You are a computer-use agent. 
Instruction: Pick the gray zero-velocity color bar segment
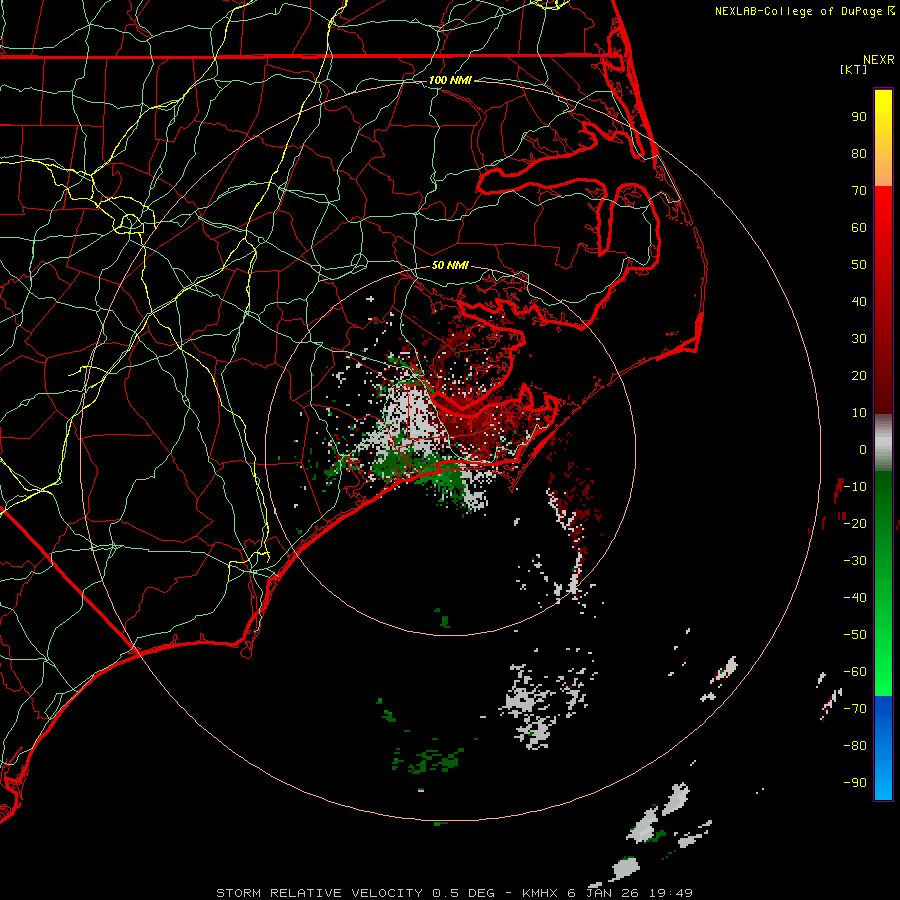click(x=883, y=443)
